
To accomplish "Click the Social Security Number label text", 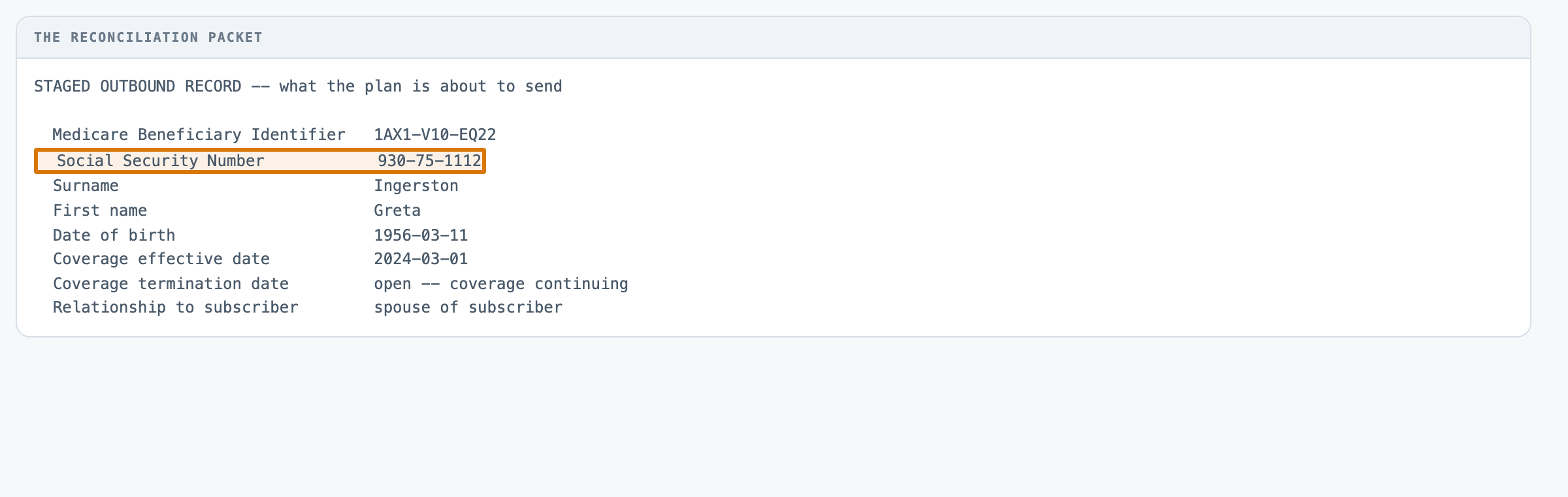I will pos(161,161).
